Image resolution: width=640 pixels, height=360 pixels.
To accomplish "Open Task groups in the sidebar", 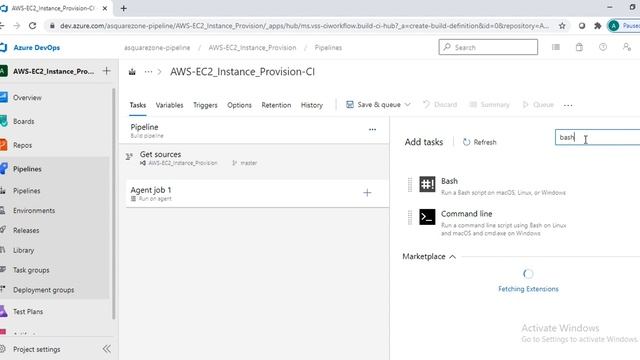I will (31, 270).
